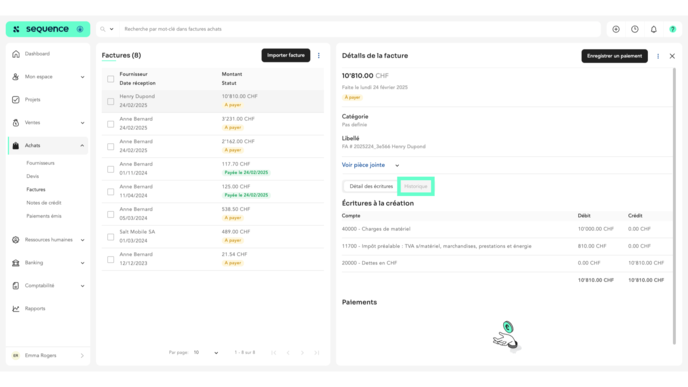This screenshot has height=387, width=688.
Task: Select the Salt Mobile SA invoice row
Action: point(213,236)
